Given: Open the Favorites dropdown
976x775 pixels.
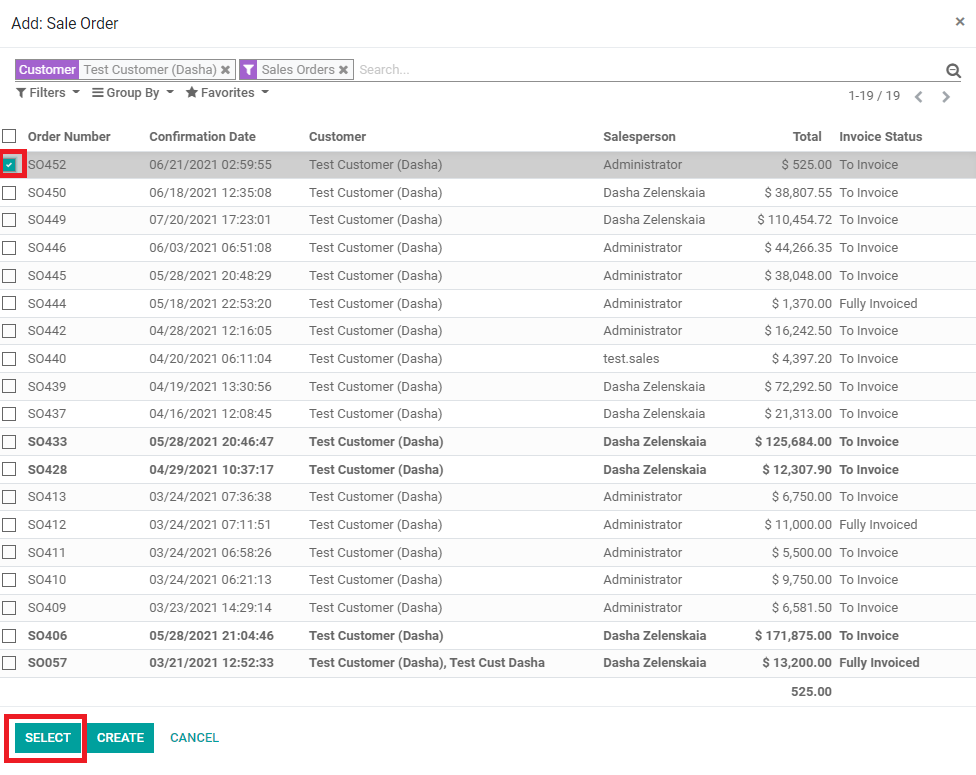Looking at the screenshot, I should (227, 93).
